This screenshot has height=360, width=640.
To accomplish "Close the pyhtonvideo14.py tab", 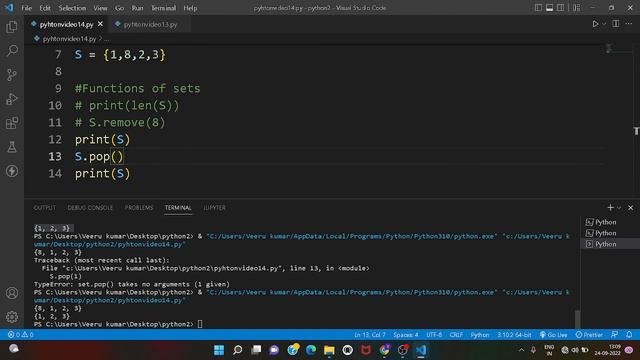I will click(x=100, y=24).
